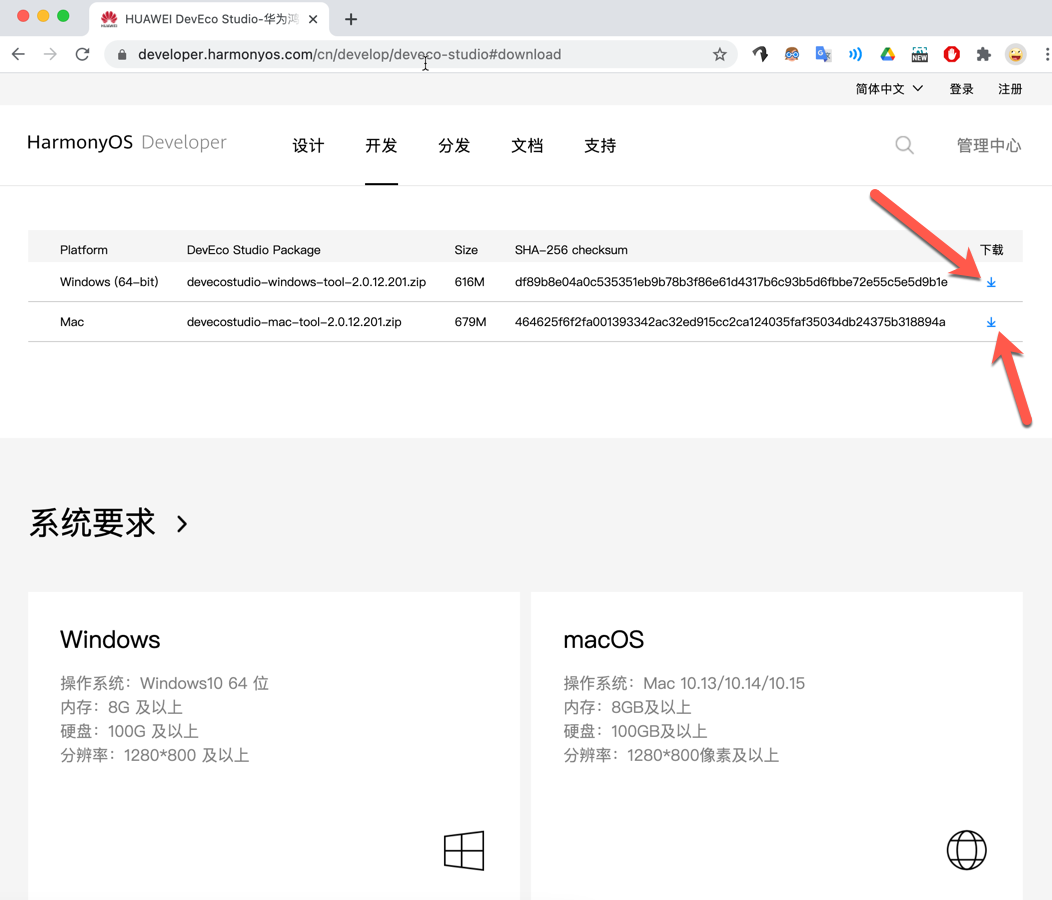The height and width of the screenshot is (900, 1052).
Task: Click the globe icon in macOS card
Action: click(x=966, y=850)
